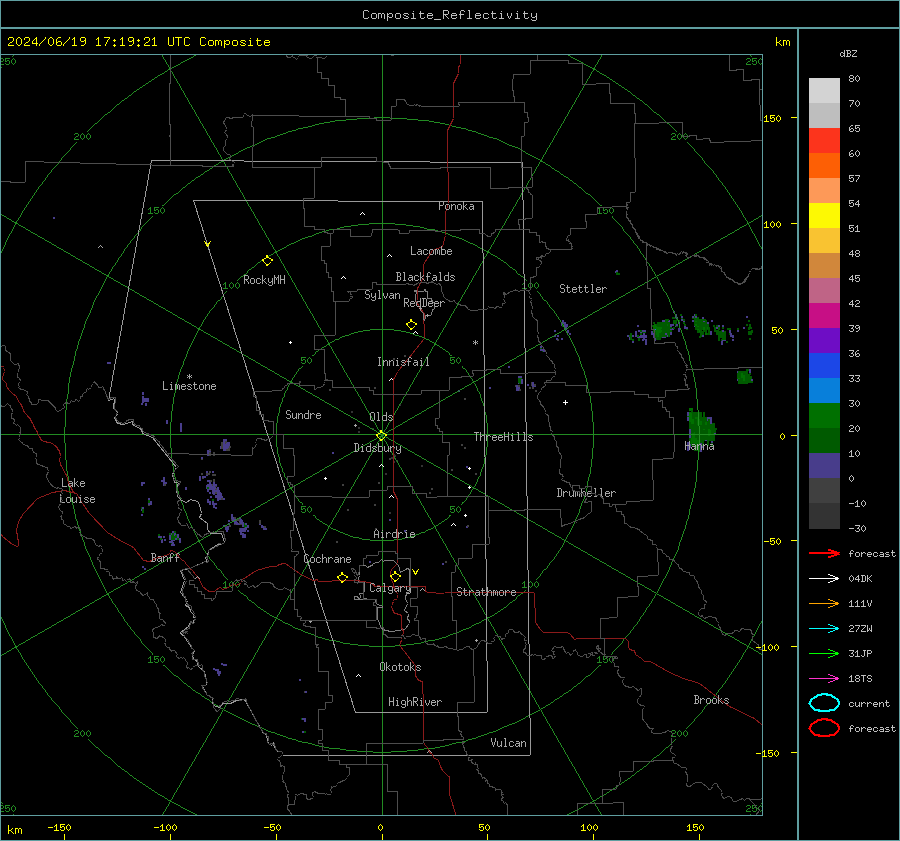The width and height of the screenshot is (900, 841).
Task: Click the red forecast arrow legend icon
Action: click(824, 553)
